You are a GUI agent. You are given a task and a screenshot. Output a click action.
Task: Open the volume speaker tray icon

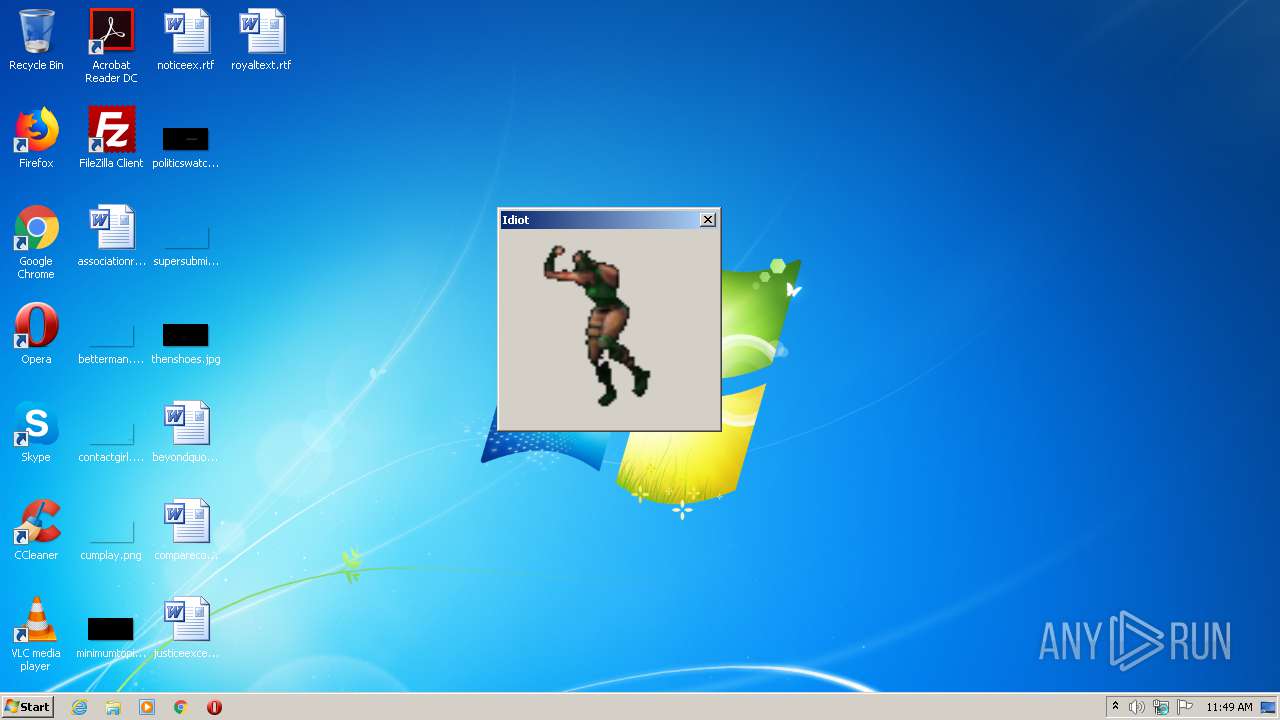(x=1137, y=707)
